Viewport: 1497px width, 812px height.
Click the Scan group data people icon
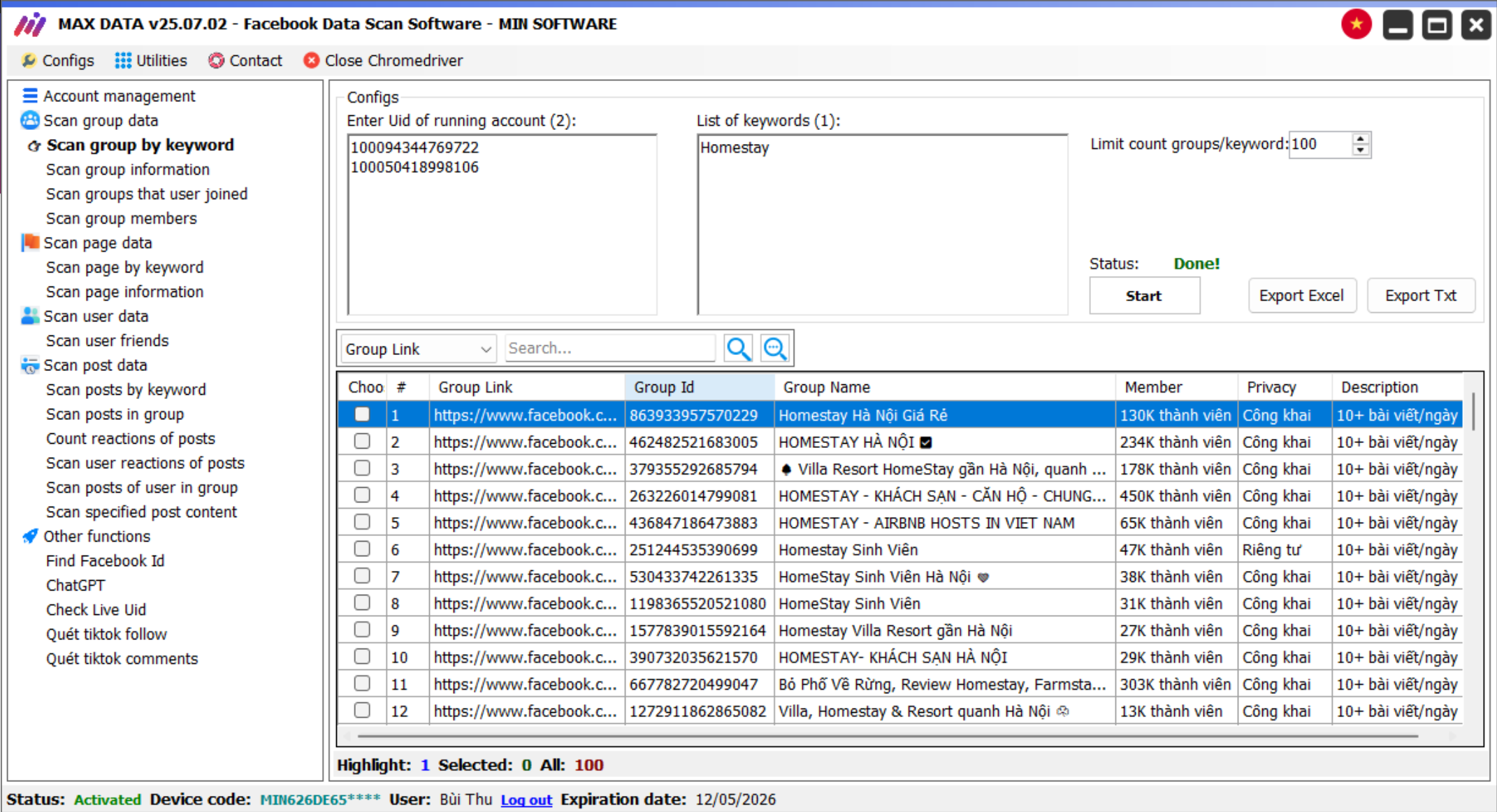tap(30, 120)
